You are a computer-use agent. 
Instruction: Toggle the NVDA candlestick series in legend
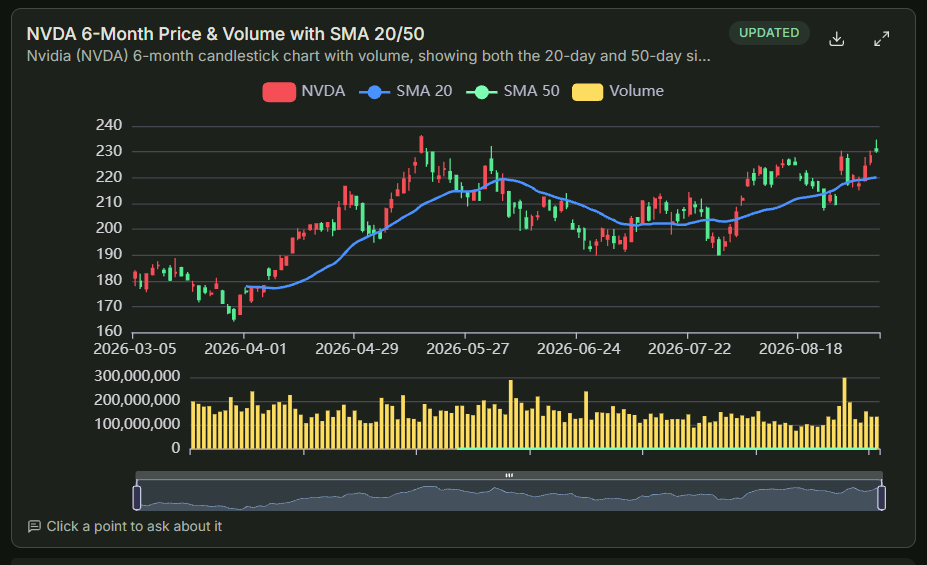[304, 92]
